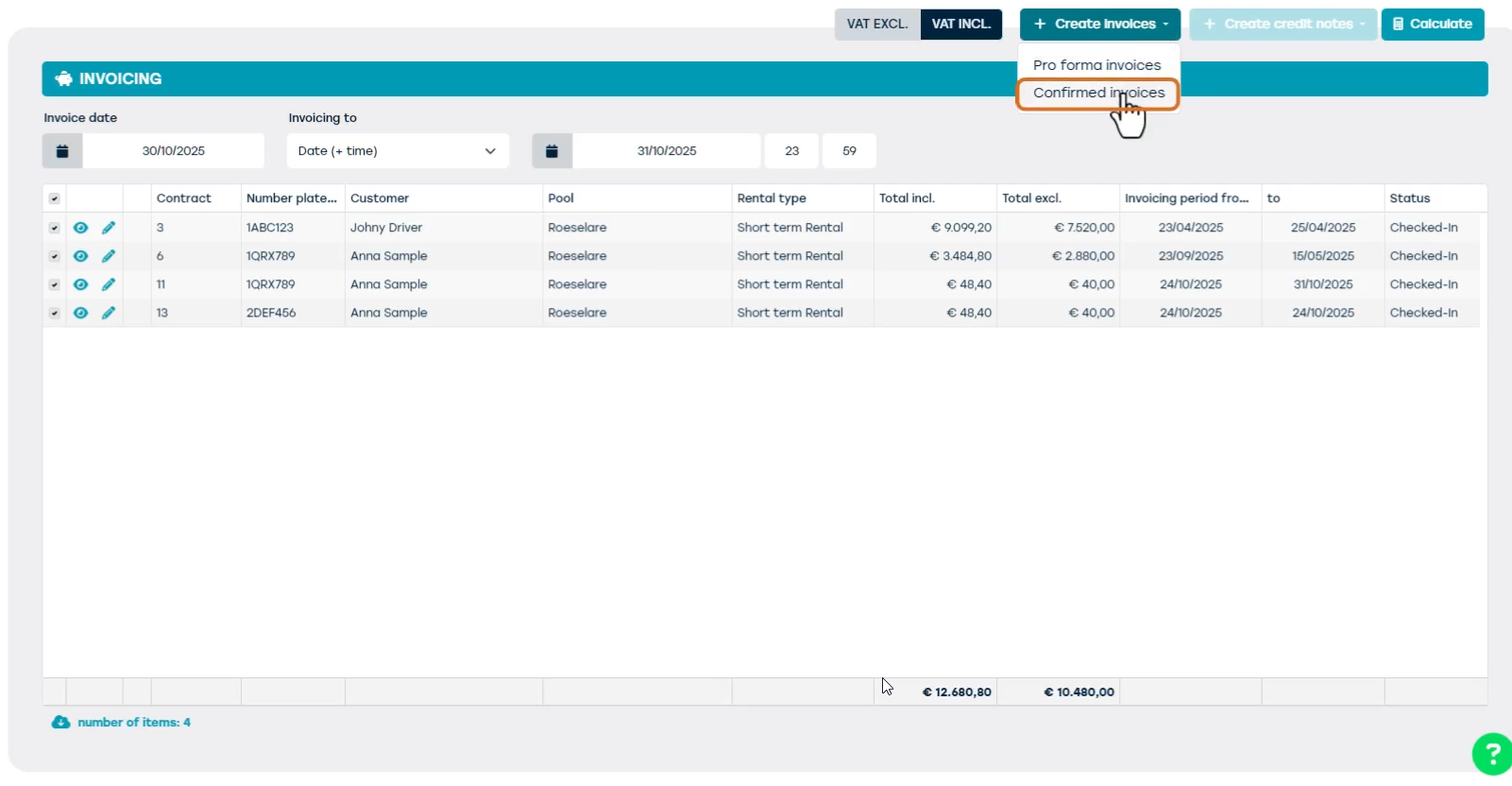
Task: Edit contract 13 with pencil icon
Action: pyautogui.click(x=109, y=313)
